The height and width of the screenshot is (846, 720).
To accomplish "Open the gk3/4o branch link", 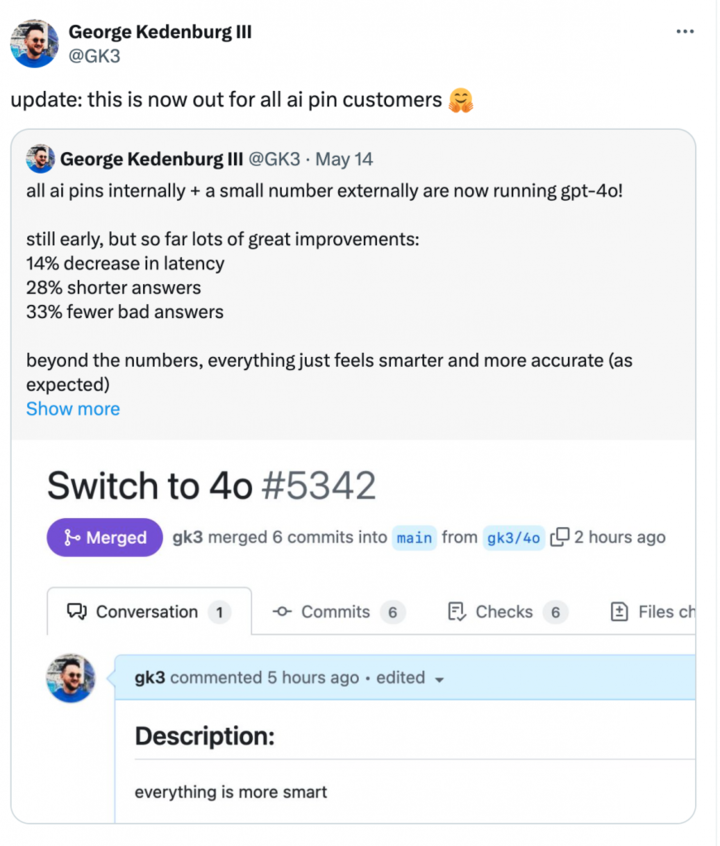I will (513, 537).
